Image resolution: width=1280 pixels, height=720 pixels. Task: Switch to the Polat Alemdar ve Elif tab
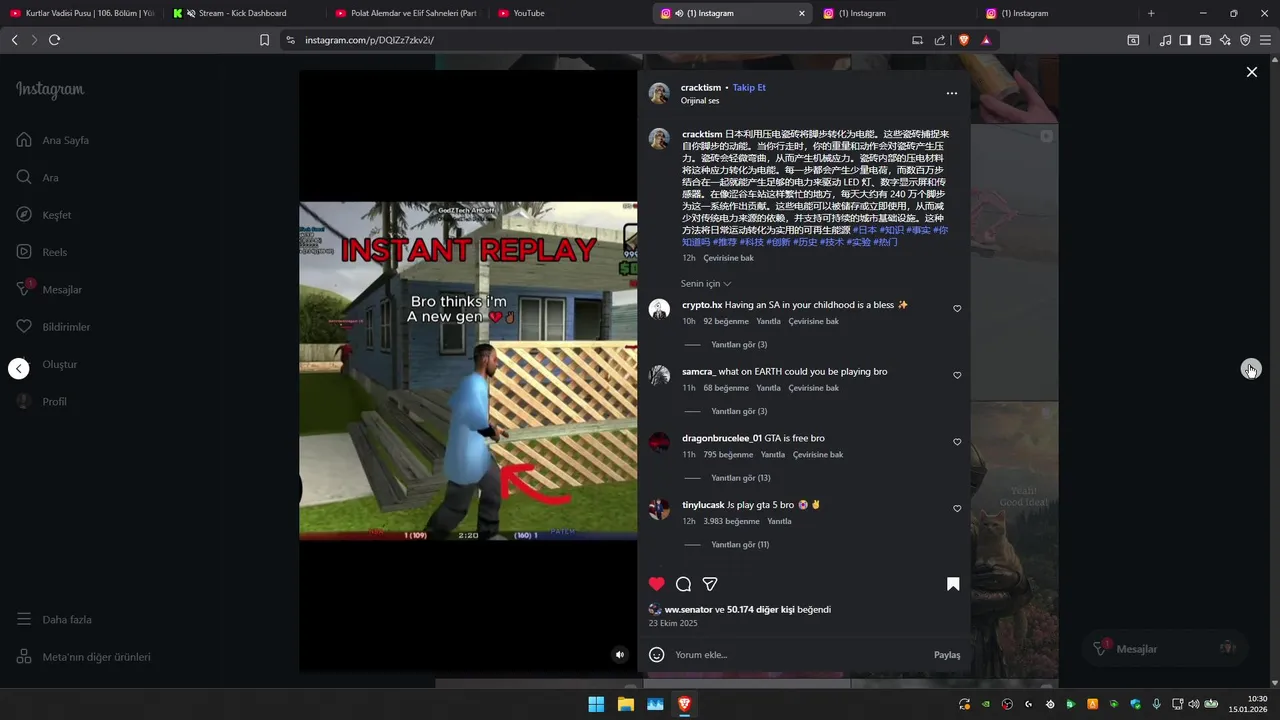(406, 13)
